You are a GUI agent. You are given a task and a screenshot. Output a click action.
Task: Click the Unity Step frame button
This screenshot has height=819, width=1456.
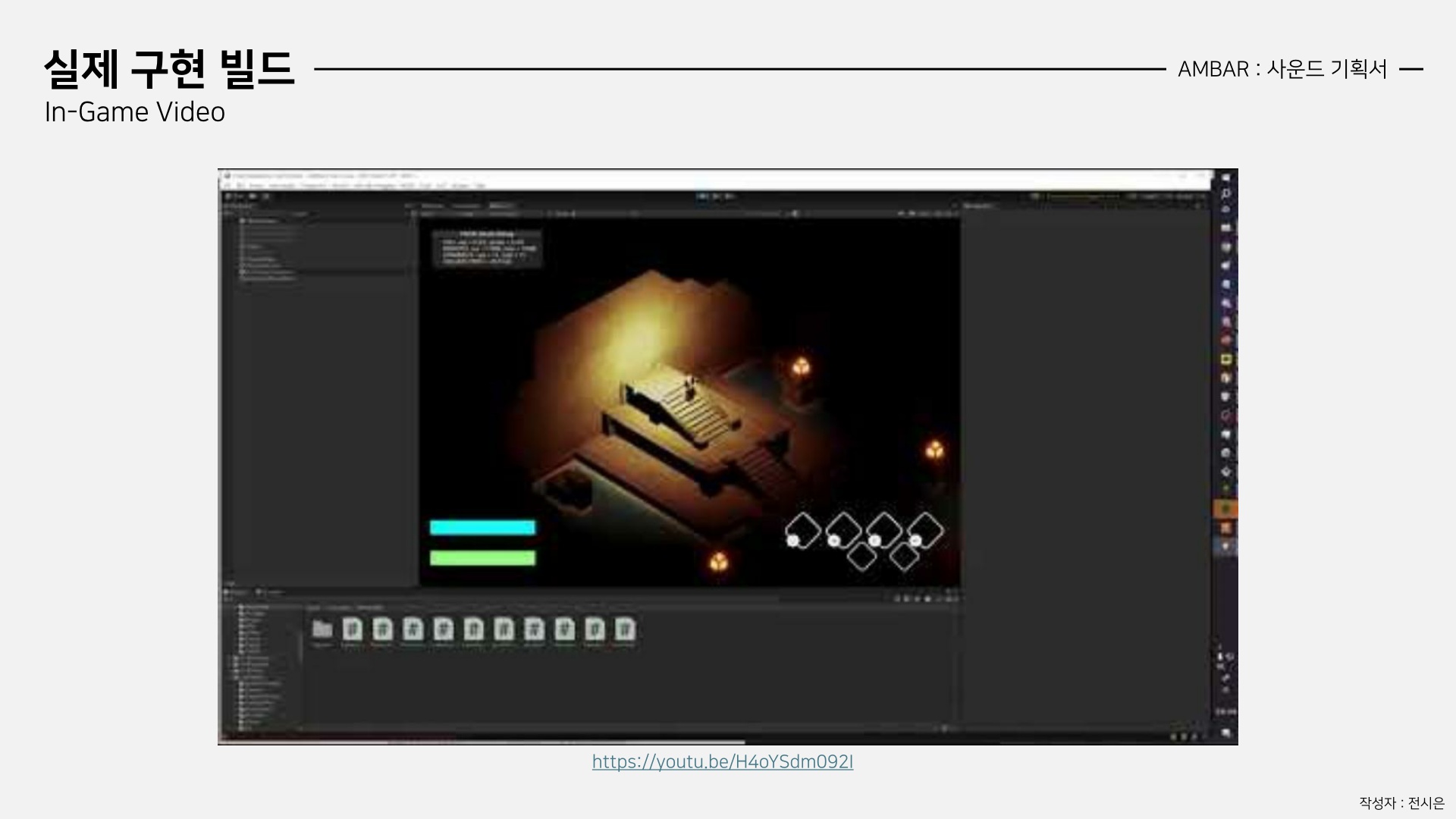click(730, 196)
